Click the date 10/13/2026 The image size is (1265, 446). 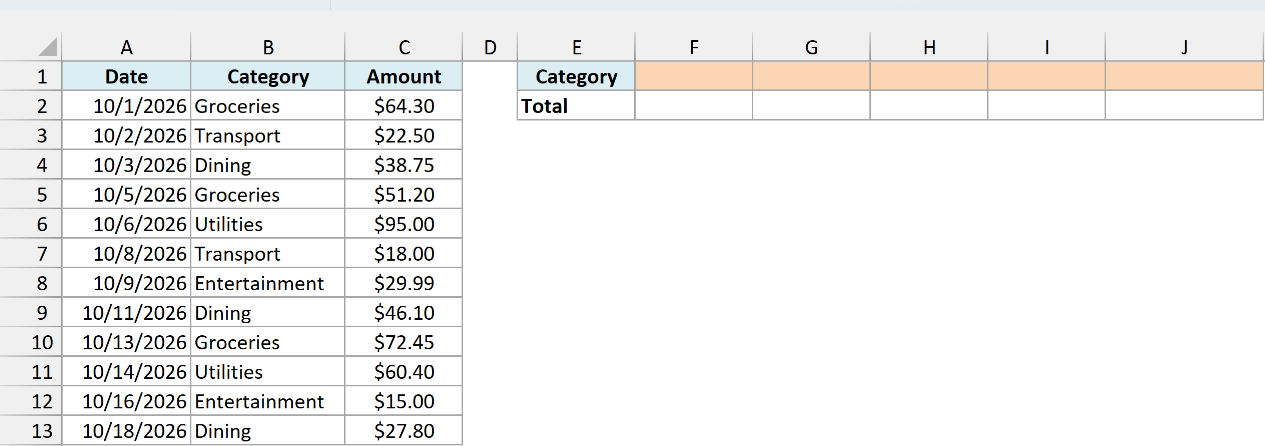click(x=135, y=342)
